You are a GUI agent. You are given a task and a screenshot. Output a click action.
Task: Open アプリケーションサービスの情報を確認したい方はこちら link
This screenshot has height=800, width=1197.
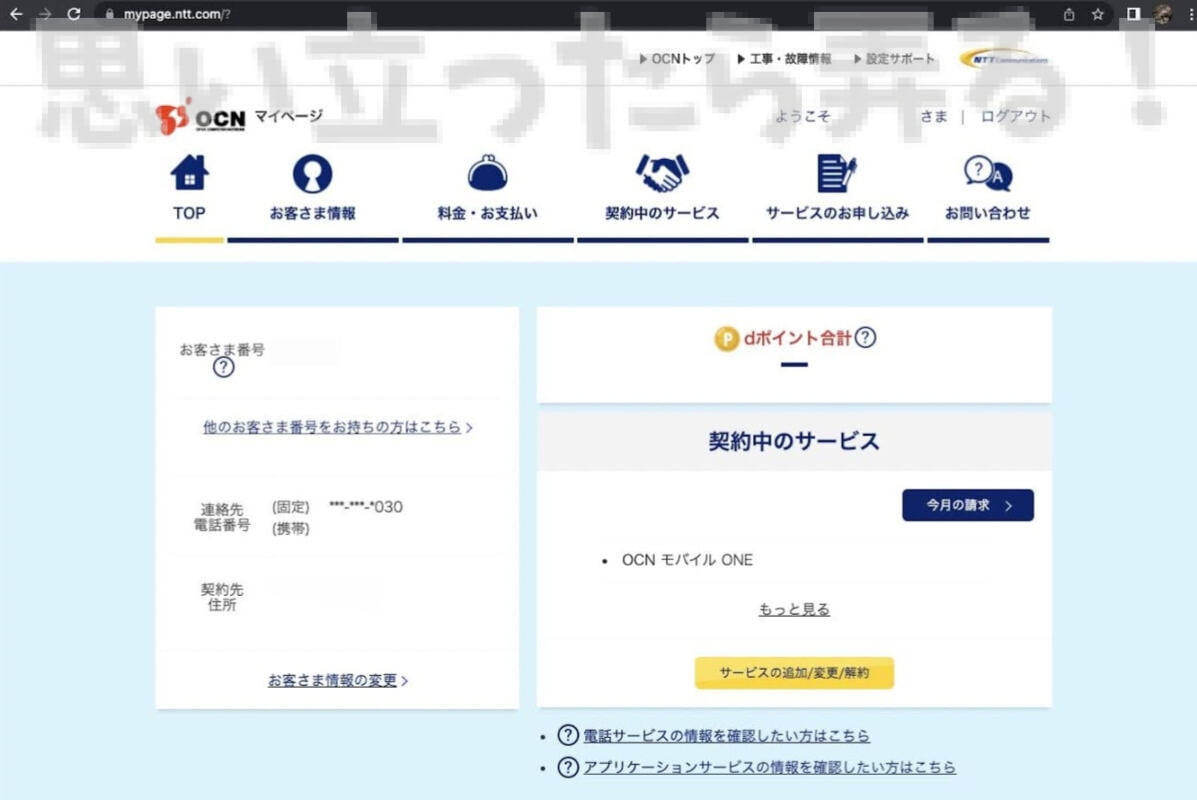(770, 767)
